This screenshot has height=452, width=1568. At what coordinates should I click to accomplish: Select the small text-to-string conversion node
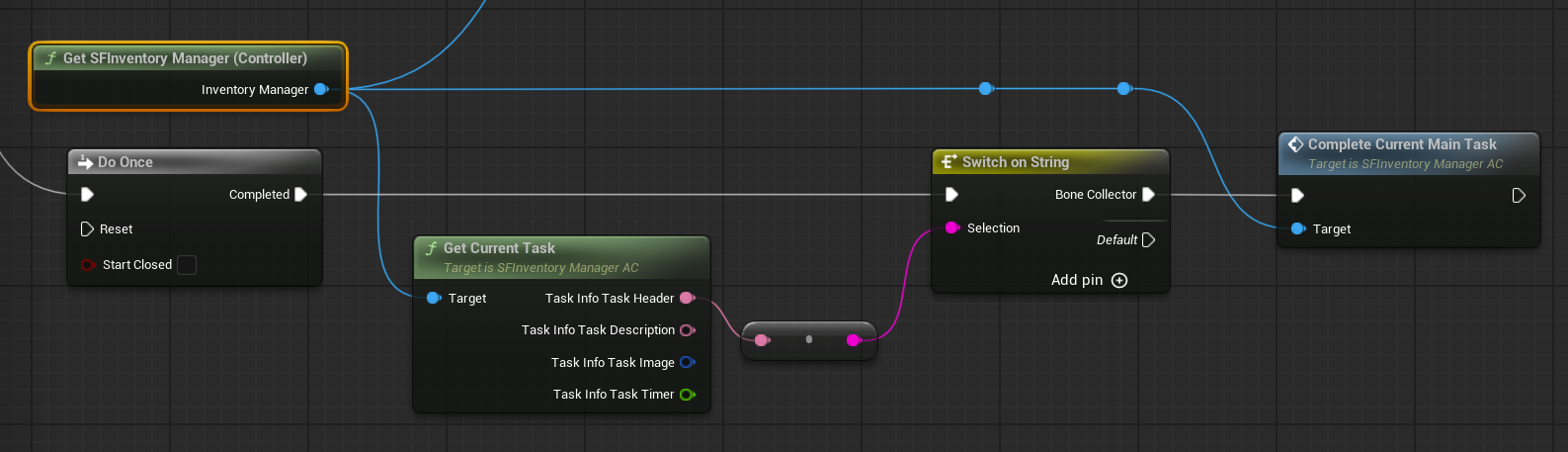(809, 340)
